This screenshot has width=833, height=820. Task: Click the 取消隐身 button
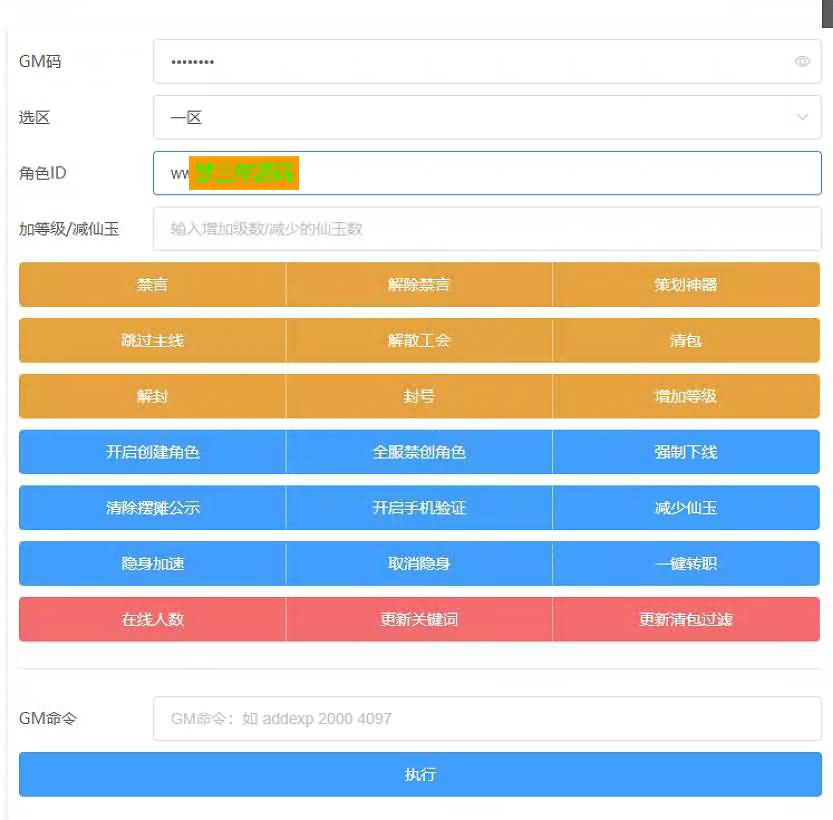pos(419,563)
